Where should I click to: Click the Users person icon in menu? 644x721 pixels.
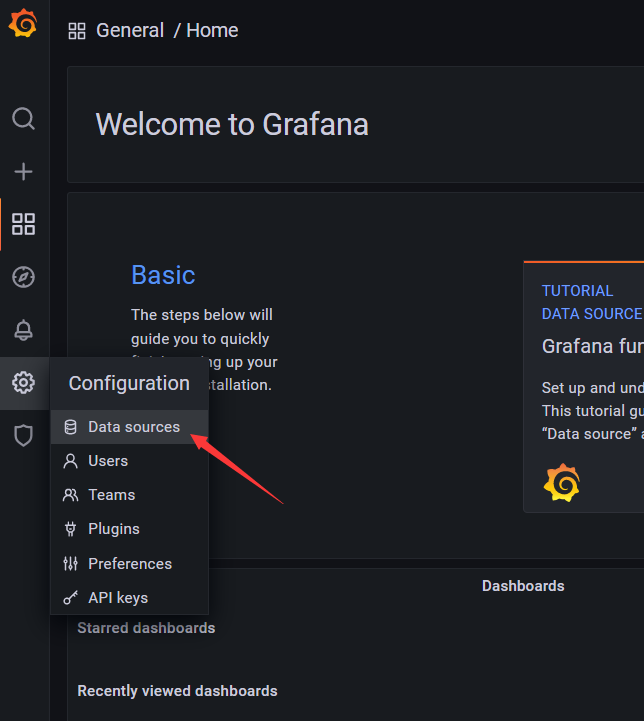70,461
